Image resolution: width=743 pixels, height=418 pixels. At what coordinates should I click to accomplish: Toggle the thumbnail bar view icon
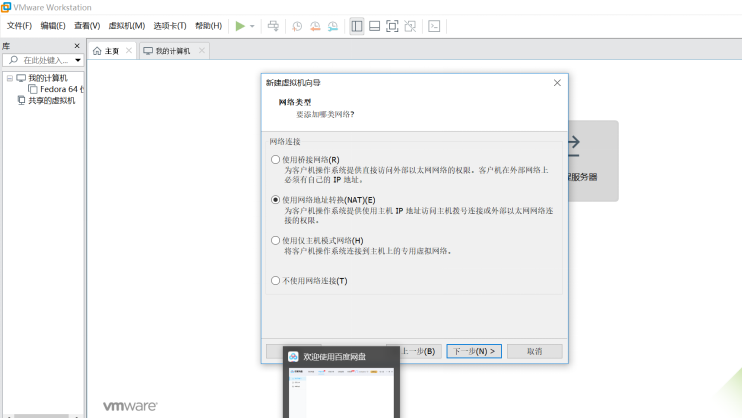(x=374, y=26)
